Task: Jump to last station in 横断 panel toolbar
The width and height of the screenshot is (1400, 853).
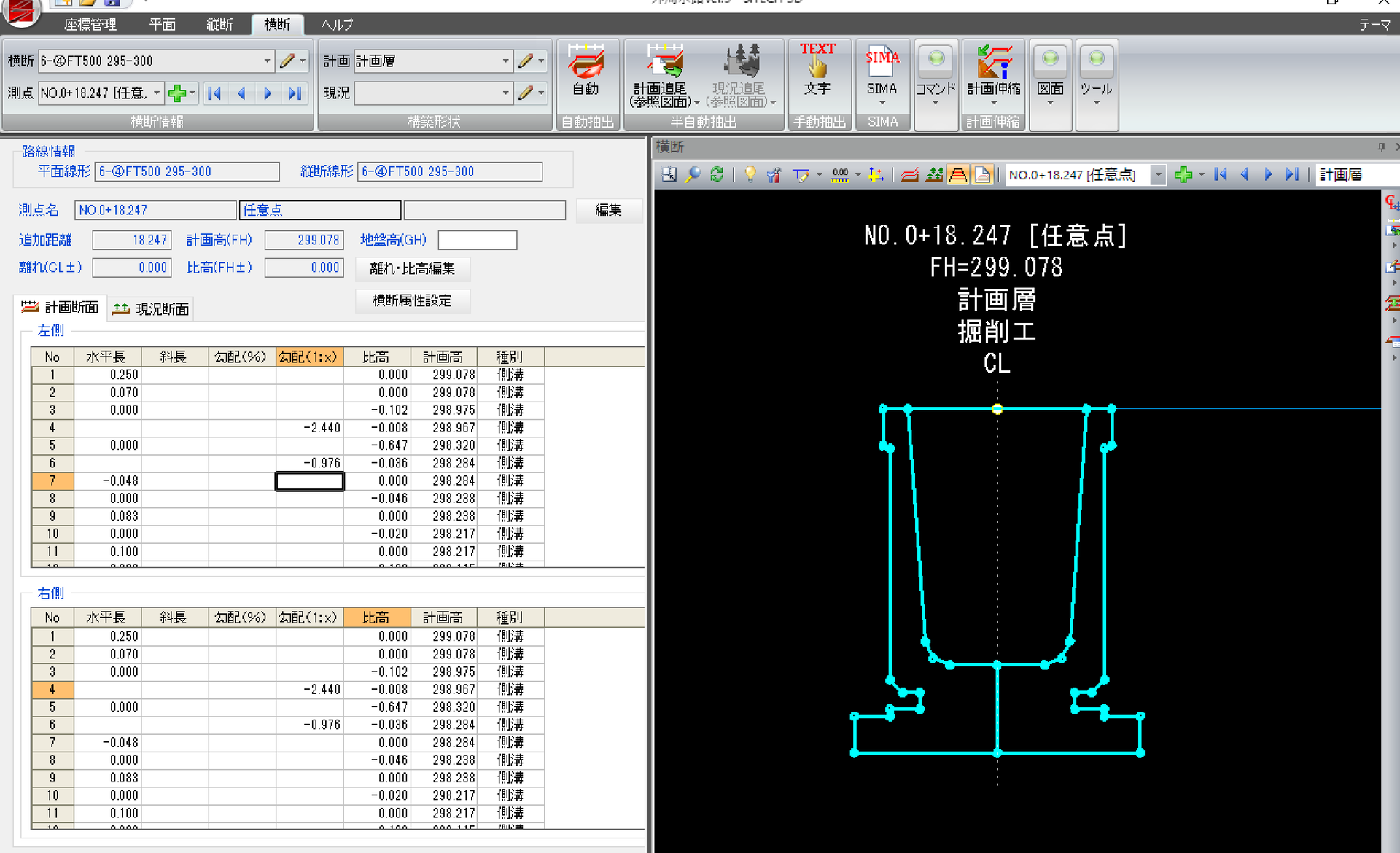Action: [x=1292, y=175]
